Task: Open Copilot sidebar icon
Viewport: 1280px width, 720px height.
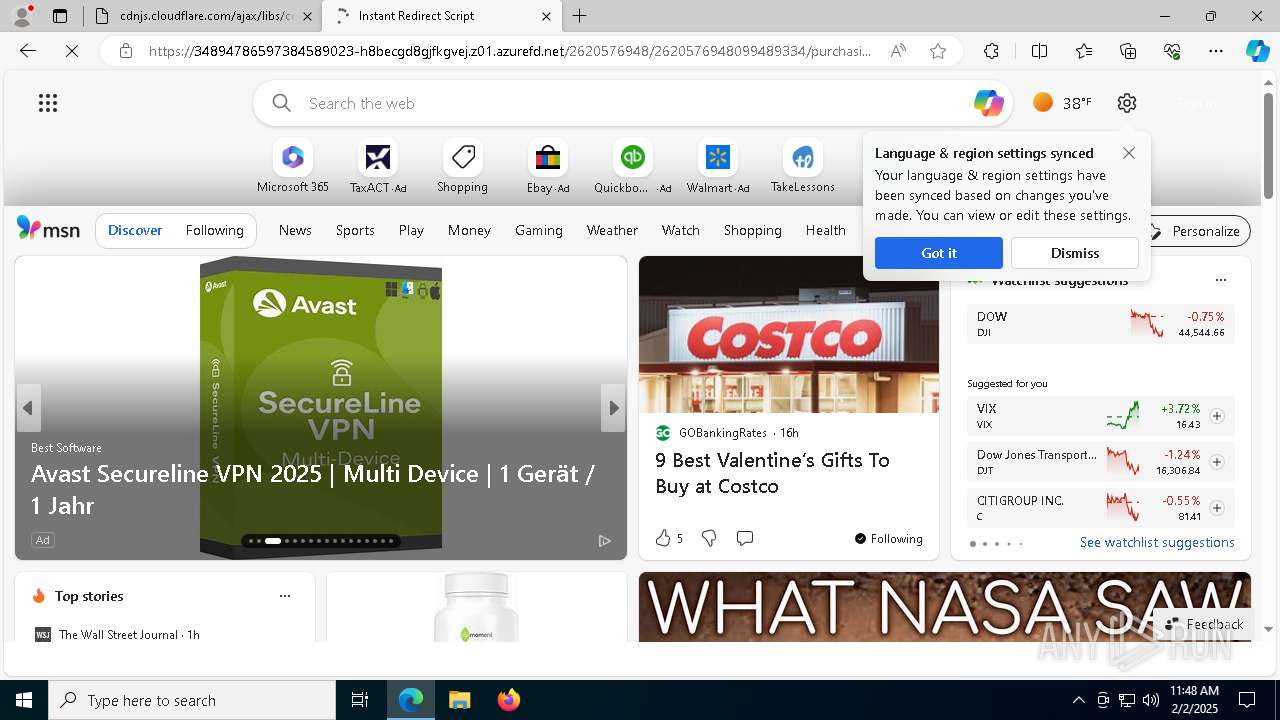Action: click(1258, 51)
